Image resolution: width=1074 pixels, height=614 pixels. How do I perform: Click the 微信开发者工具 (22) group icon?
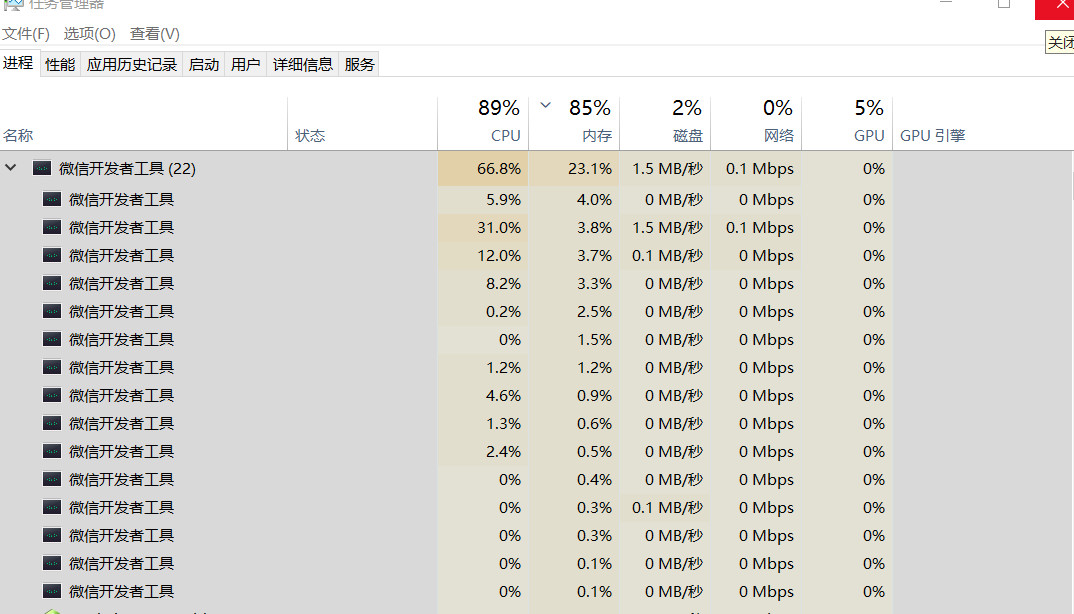[42, 168]
